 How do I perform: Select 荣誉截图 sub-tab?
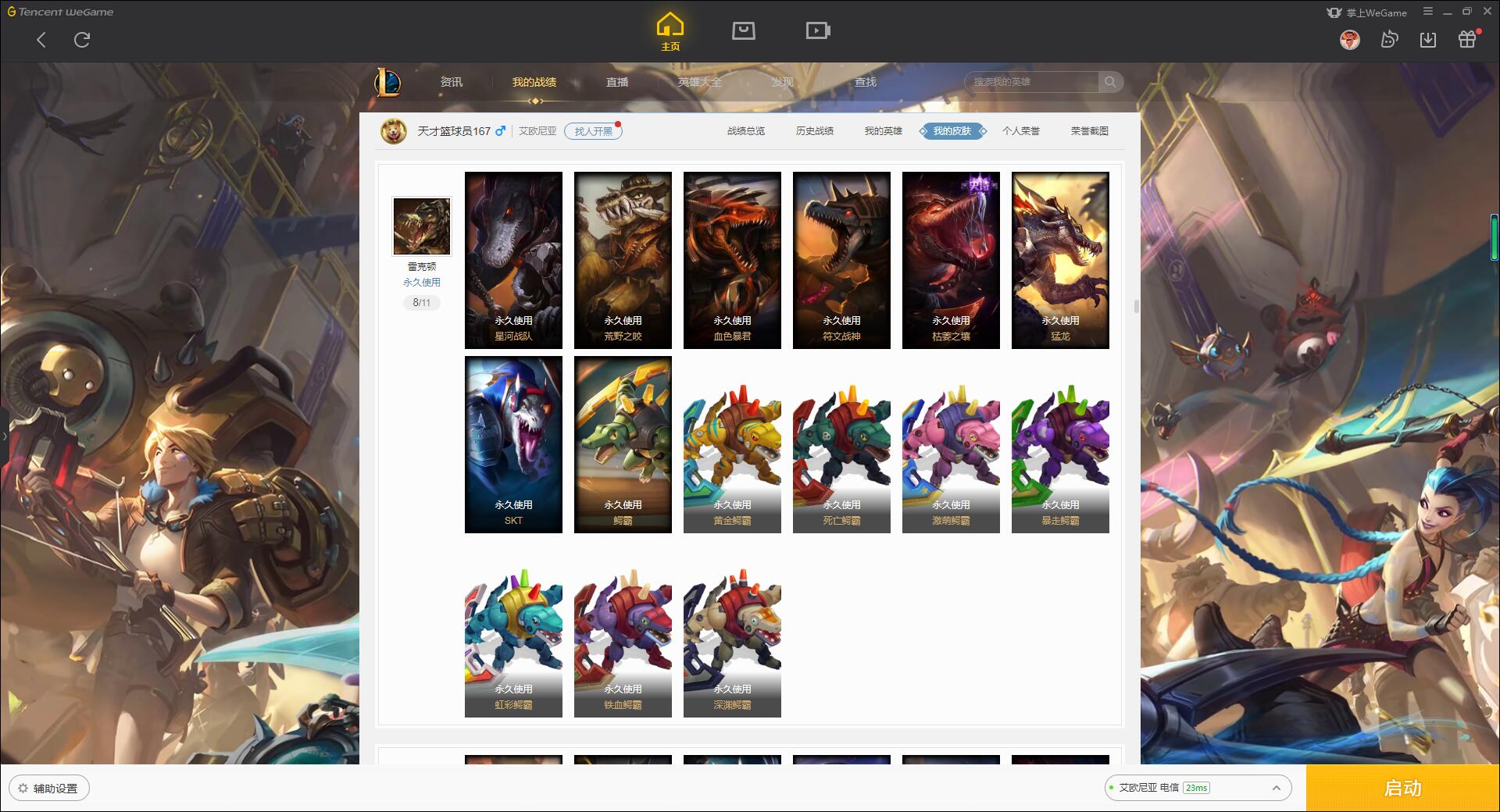click(1090, 131)
